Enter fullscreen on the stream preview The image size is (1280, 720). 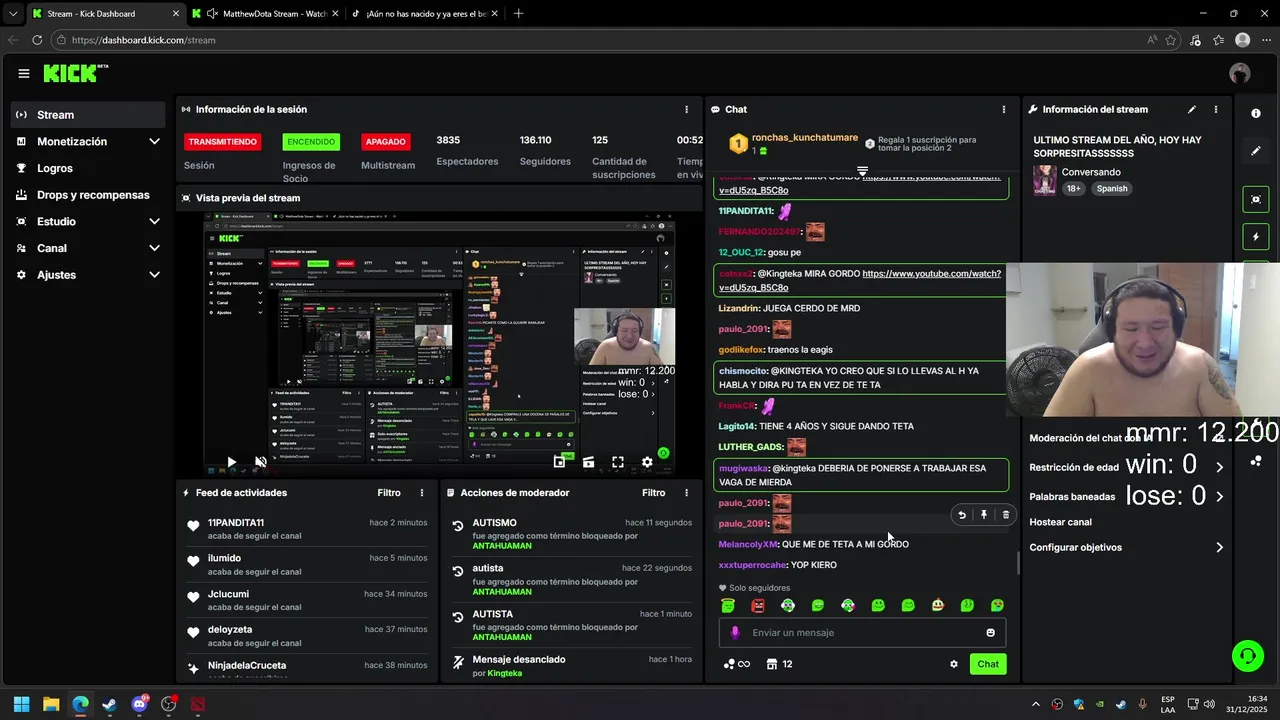618,462
